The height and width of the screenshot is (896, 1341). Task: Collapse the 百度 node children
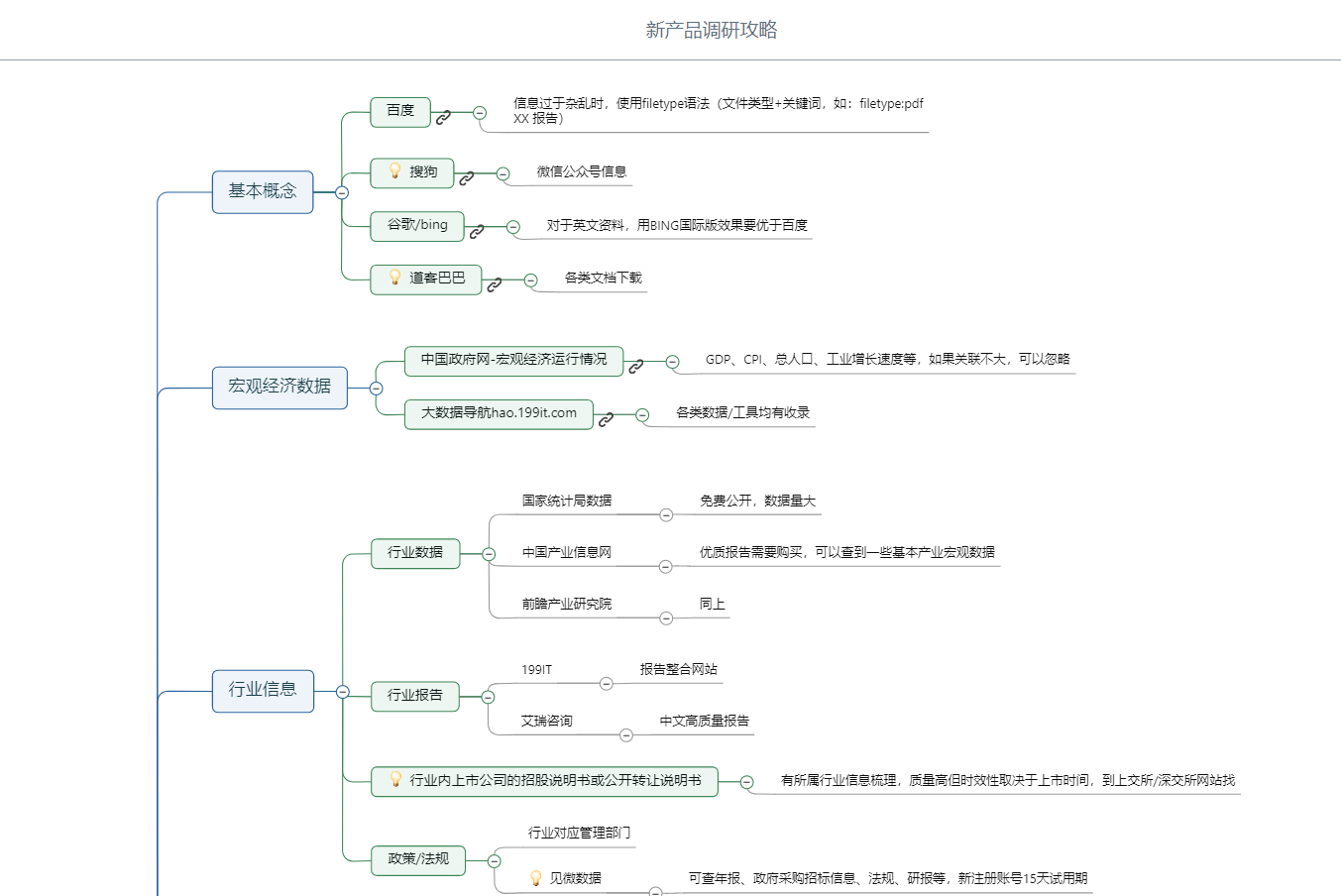(x=480, y=113)
